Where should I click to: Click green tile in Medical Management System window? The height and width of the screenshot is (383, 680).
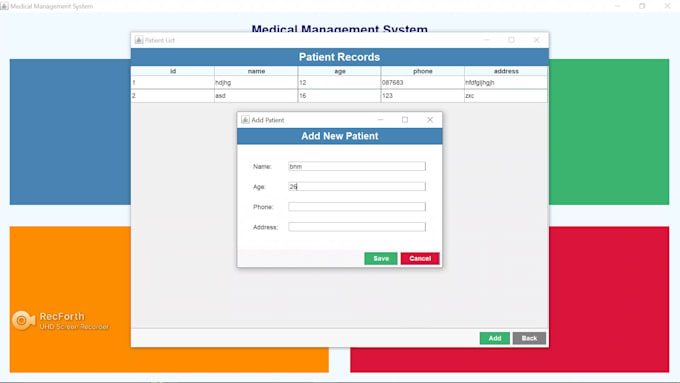(609, 132)
